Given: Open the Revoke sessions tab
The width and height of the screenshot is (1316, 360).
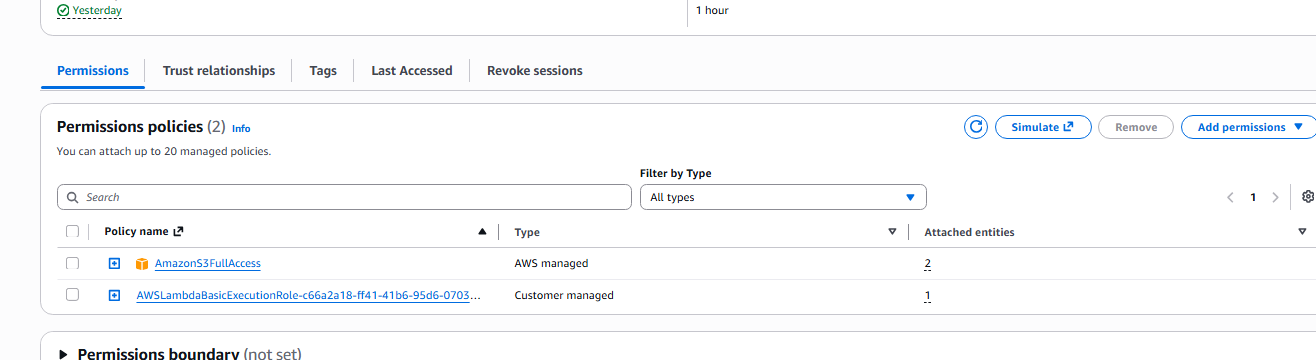Looking at the screenshot, I should point(535,71).
